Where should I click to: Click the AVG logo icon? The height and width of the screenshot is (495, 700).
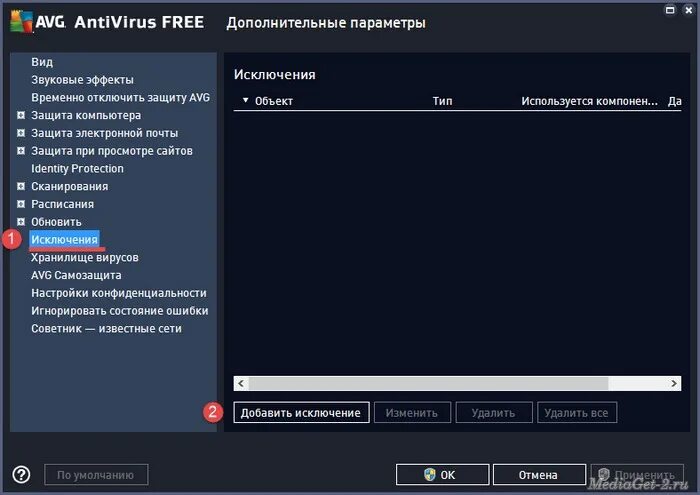pos(21,21)
